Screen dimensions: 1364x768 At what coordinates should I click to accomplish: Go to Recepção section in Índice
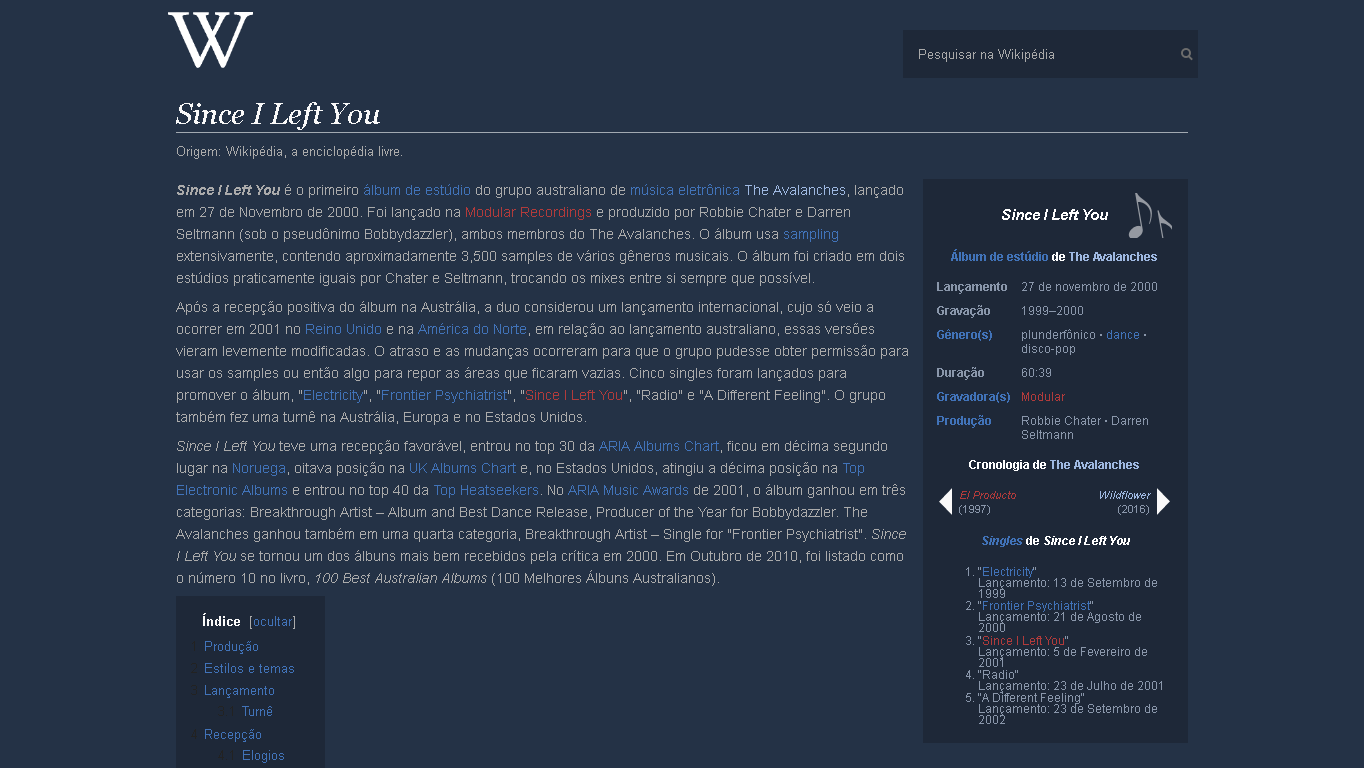click(x=233, y=735)
